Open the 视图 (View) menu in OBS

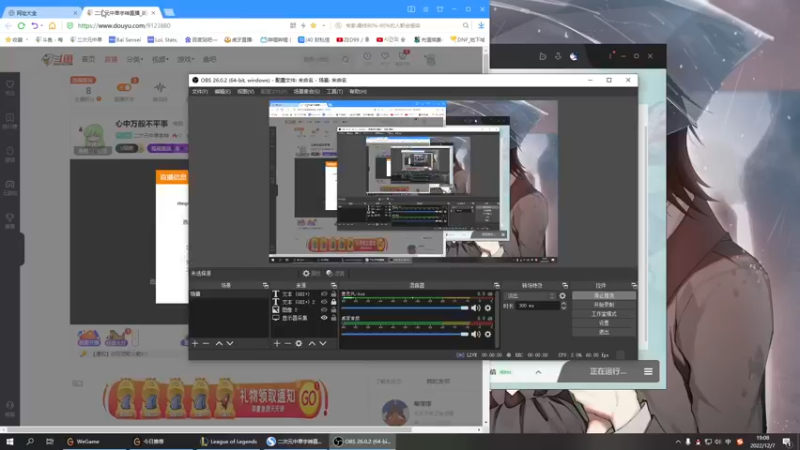tap(245, 92)
